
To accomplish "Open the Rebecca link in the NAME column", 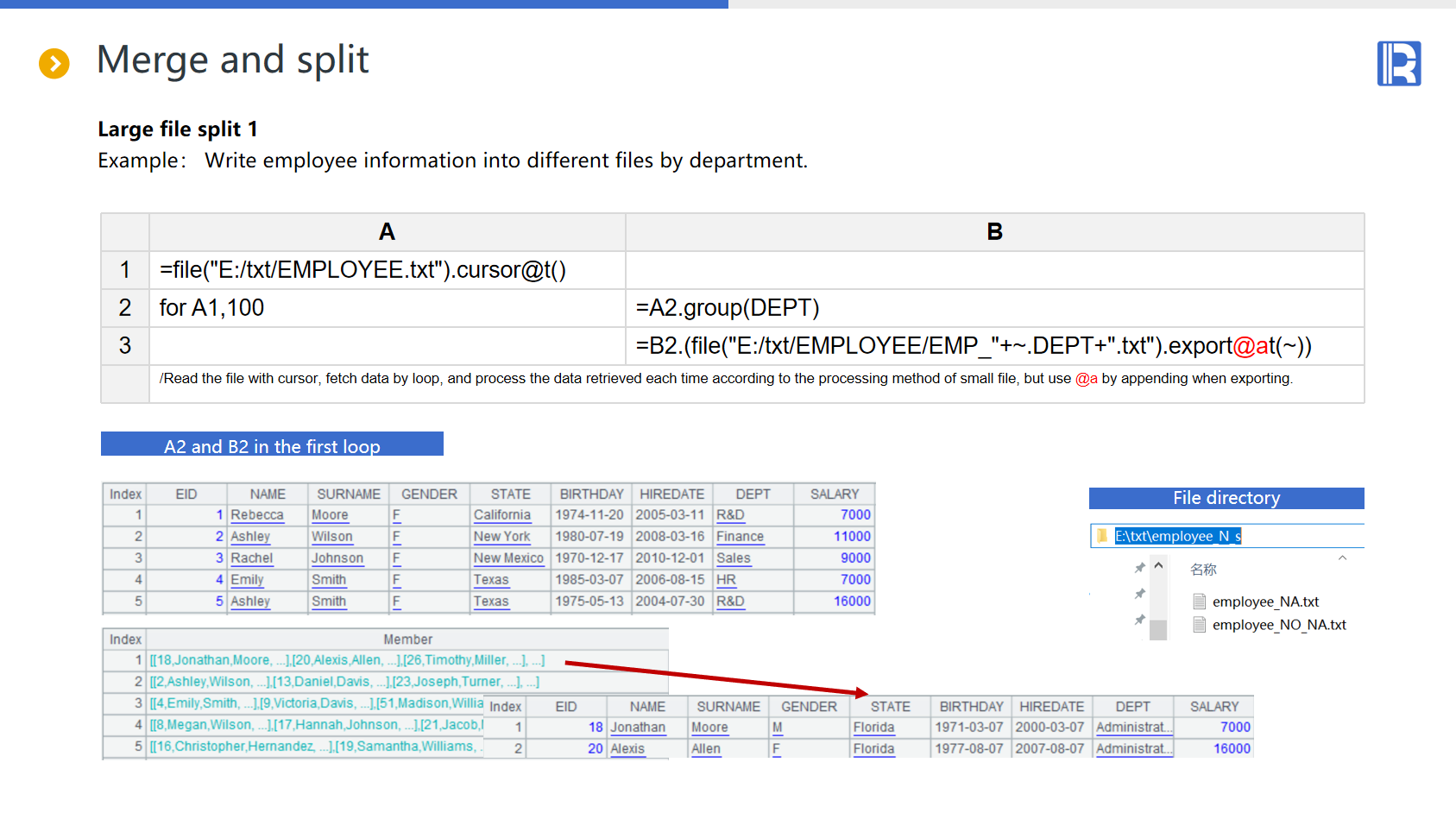I will coord(257,515).
